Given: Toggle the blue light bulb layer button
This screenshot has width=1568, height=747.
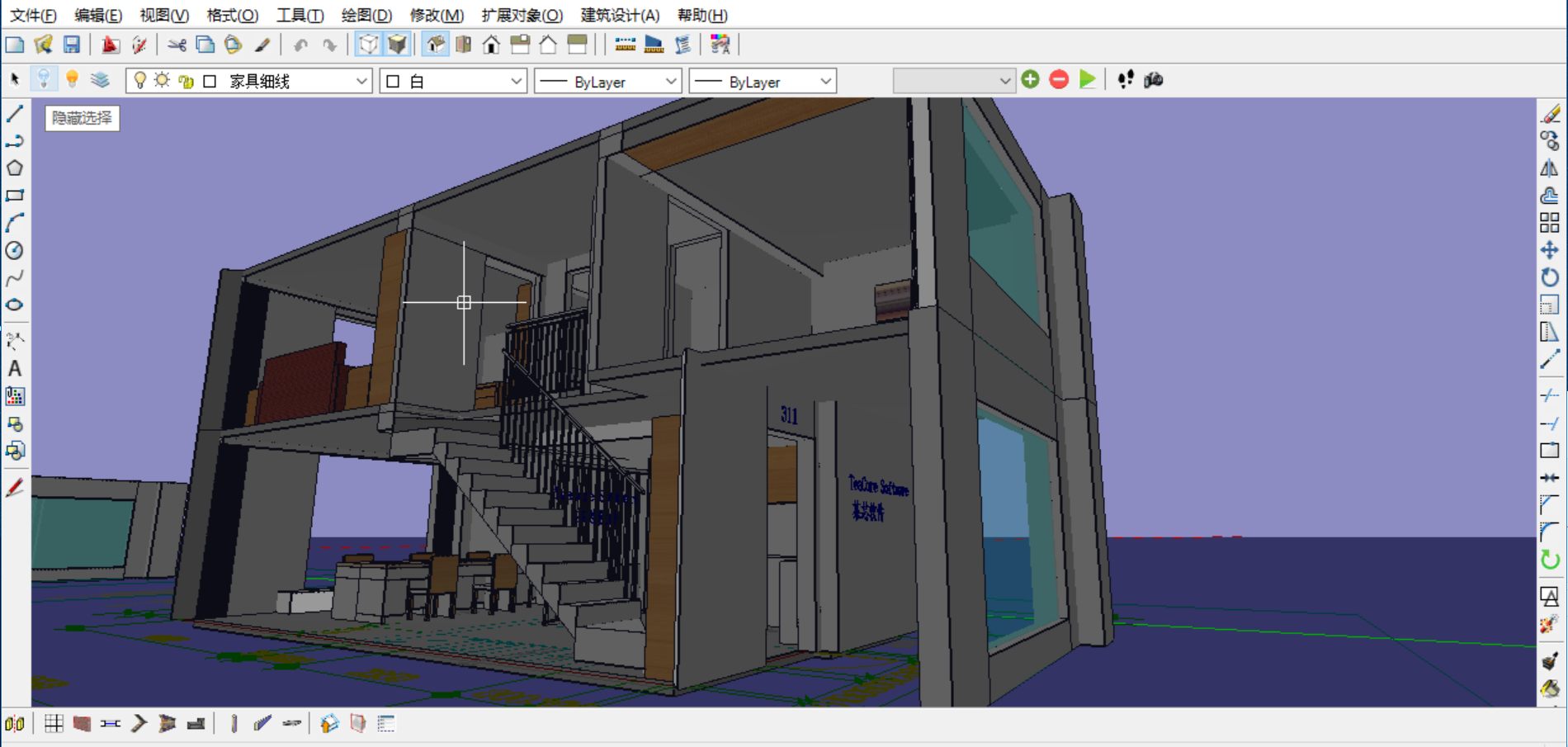Looking at the screenshot, I should pos(43,80).
